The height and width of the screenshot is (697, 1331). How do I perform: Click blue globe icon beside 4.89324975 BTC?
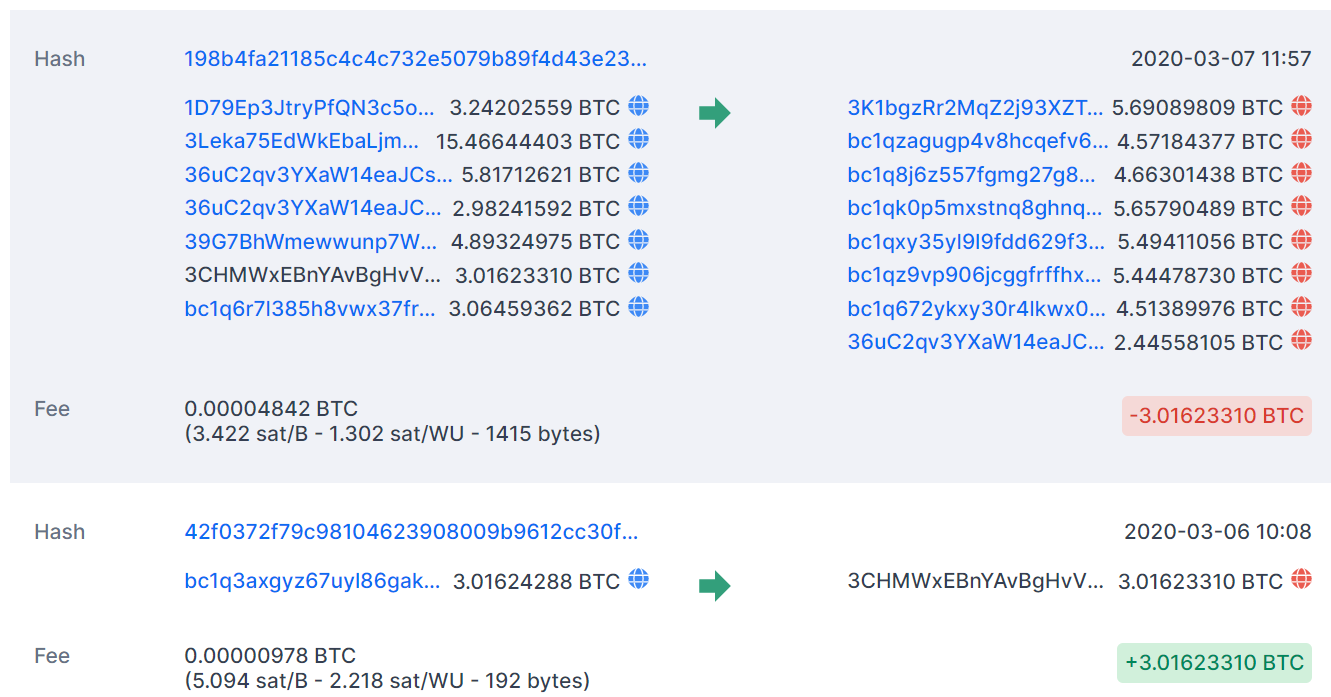(638, 240)
